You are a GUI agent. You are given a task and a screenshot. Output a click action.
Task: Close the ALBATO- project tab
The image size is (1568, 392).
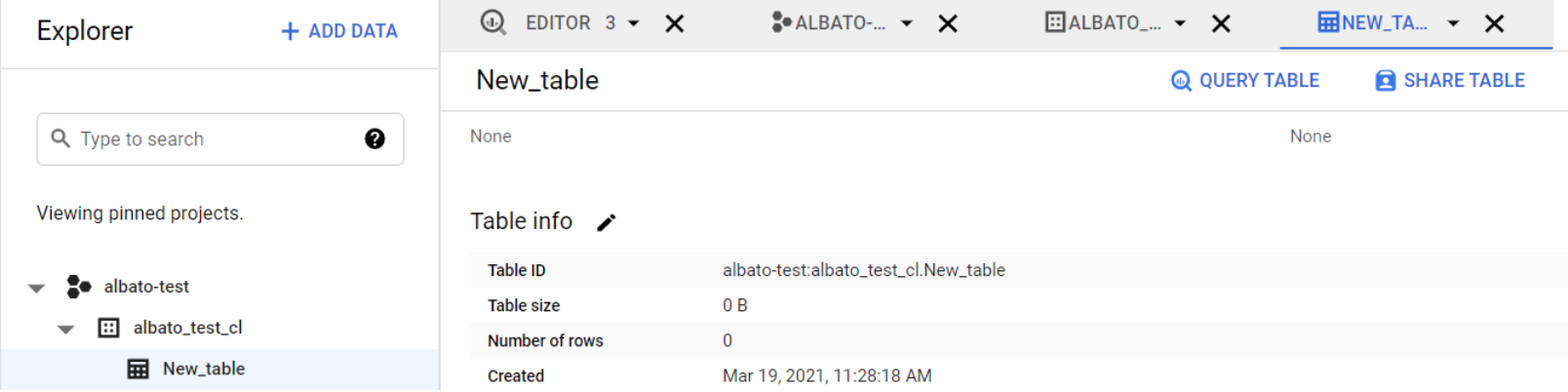click(948, 23)
